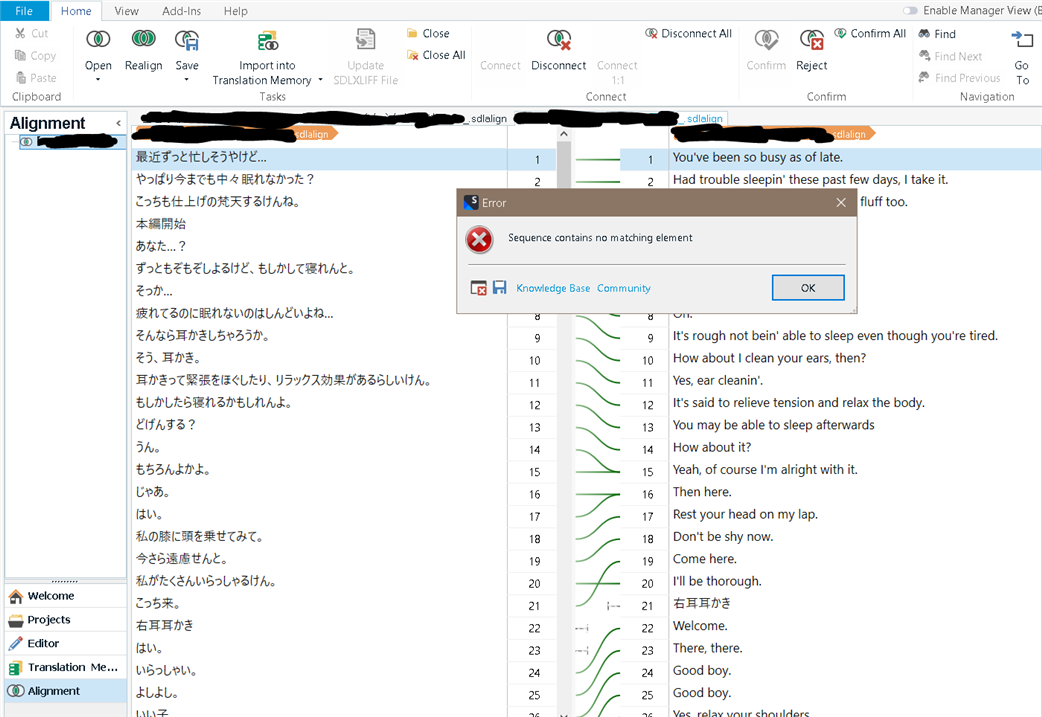
Task: Click the Go To navigation icon
Action: tap(1022, 40)
